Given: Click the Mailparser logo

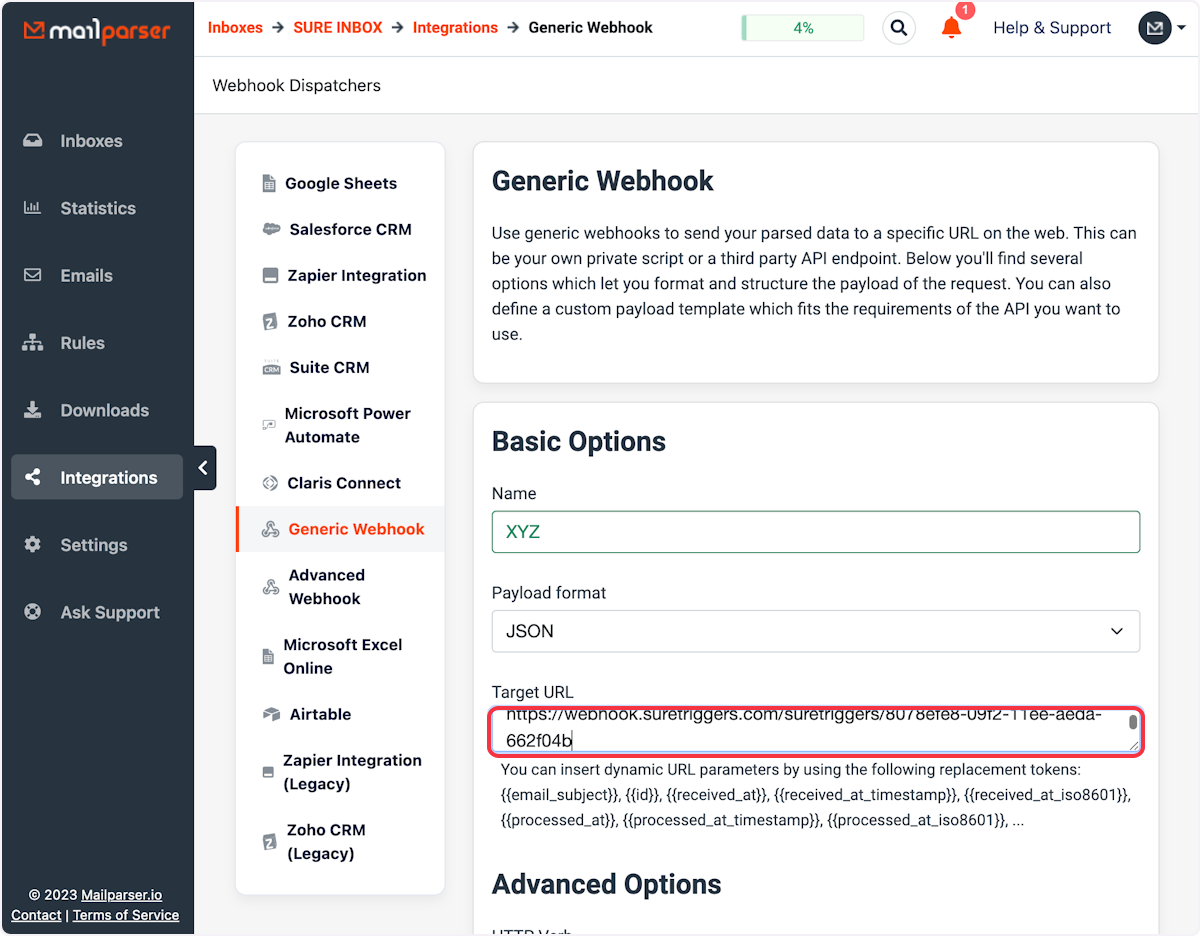Looking at the screenshot, I should [96, 31].
